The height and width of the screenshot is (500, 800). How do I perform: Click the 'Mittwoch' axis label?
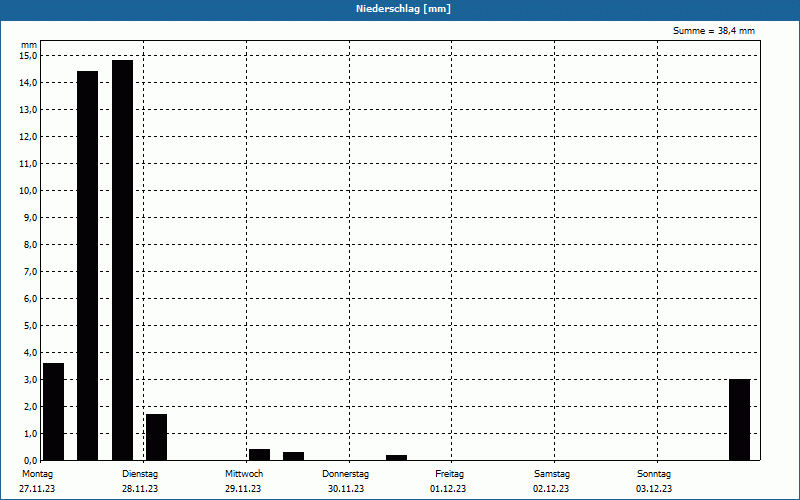point(244,474)
